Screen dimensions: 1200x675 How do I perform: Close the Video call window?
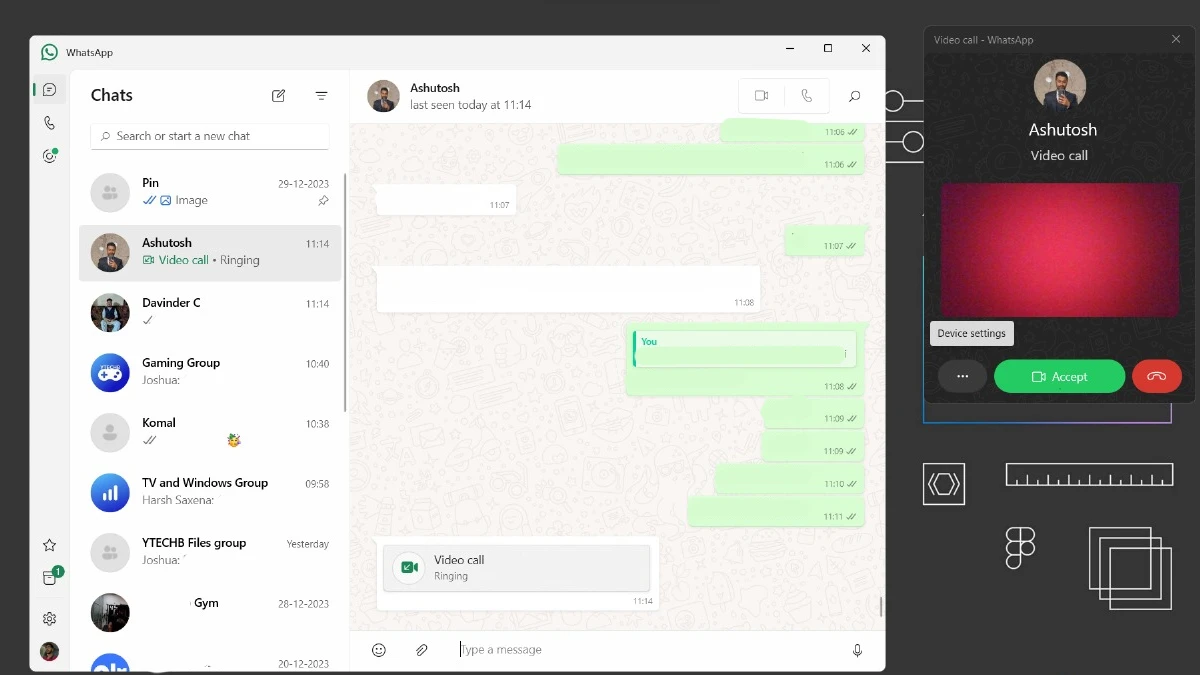pyautogui.click(x=1176, y=39)
